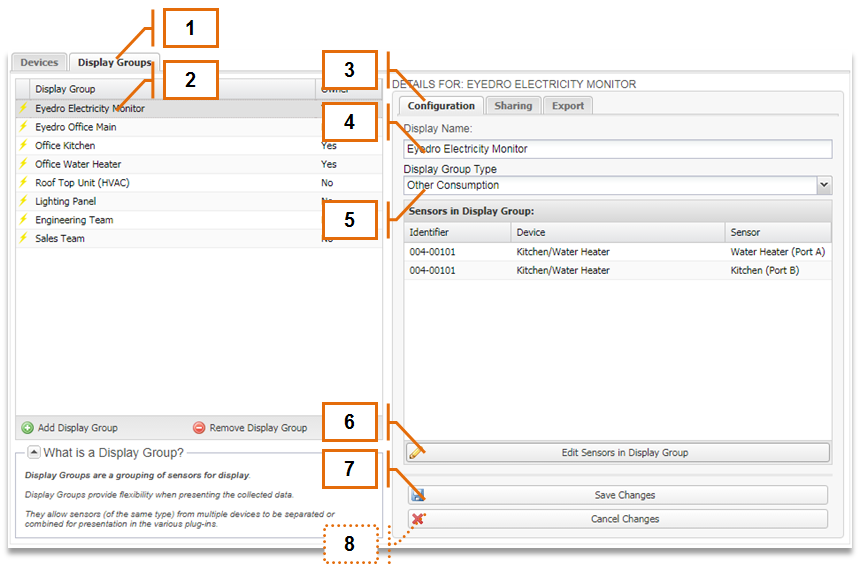Click 004-00101 identifier in Water Heater (Port A) row
Viewport: 863px width, 565px height.
432,252
